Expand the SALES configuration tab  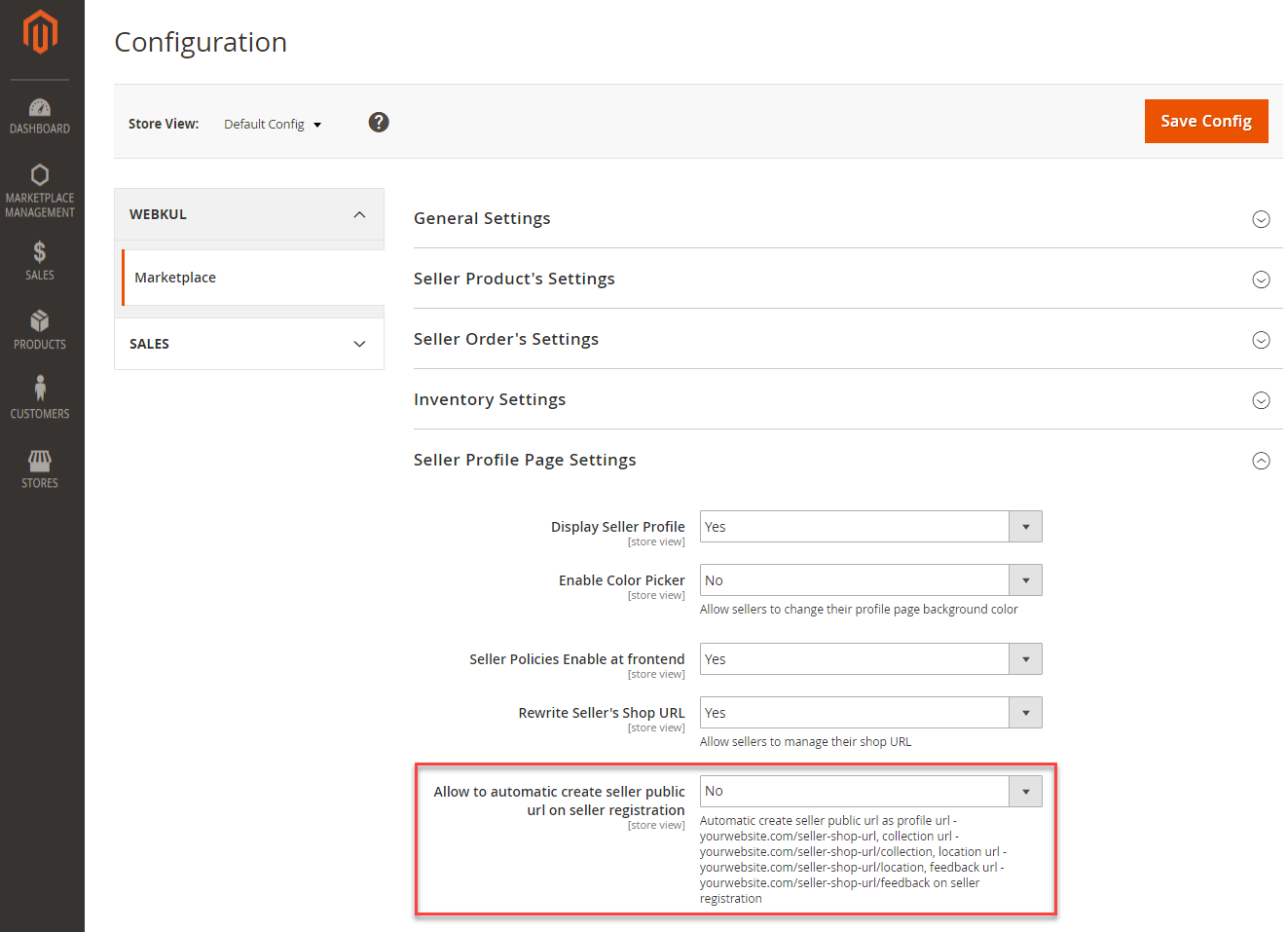click(249, 344)
